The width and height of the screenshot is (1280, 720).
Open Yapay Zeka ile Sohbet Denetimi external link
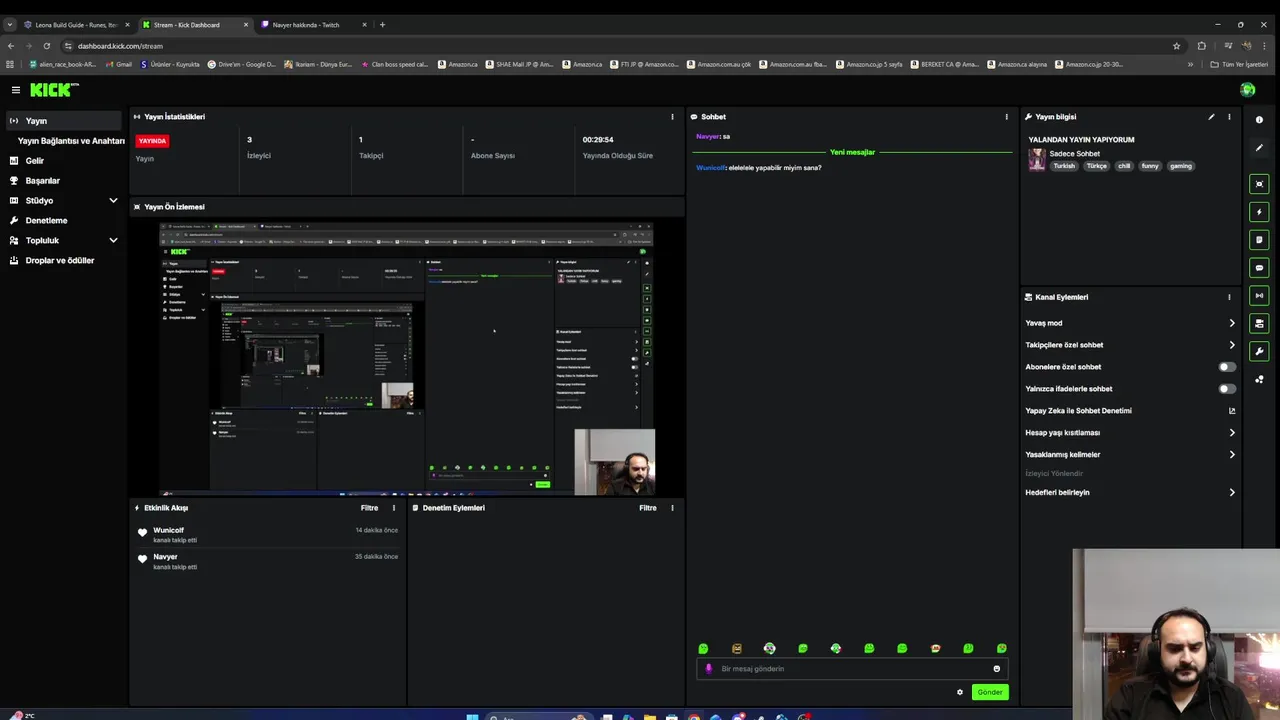tap(1231, 411)
